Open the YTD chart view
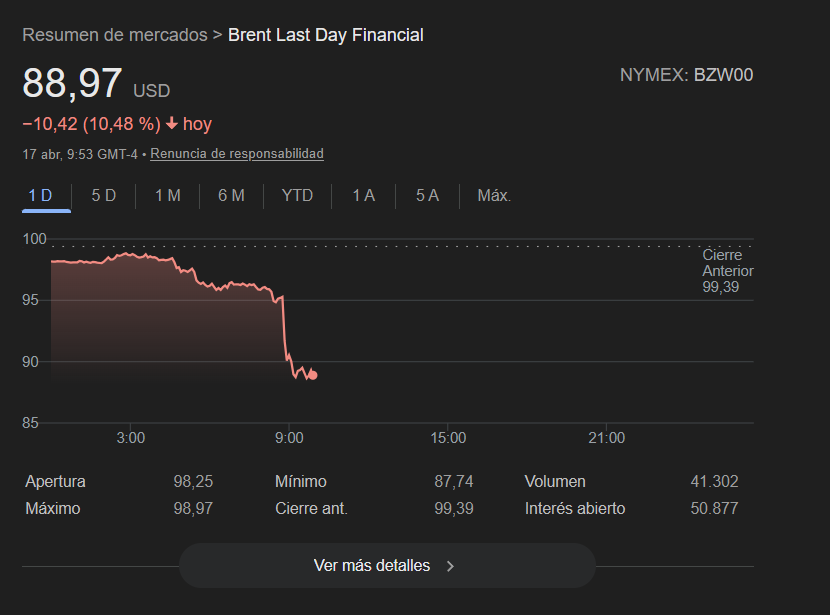Image resolution: width=830 pixels, height=615 pixels. (297, 196)
